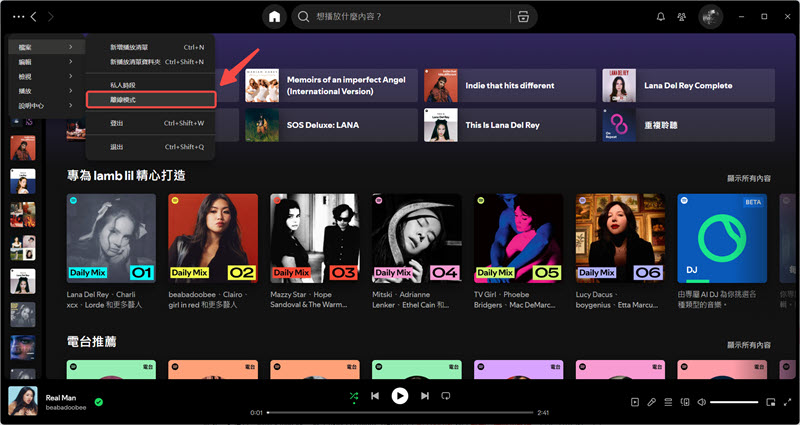Choose 新播放清單資料夾 from the menu

click(151, 62)
